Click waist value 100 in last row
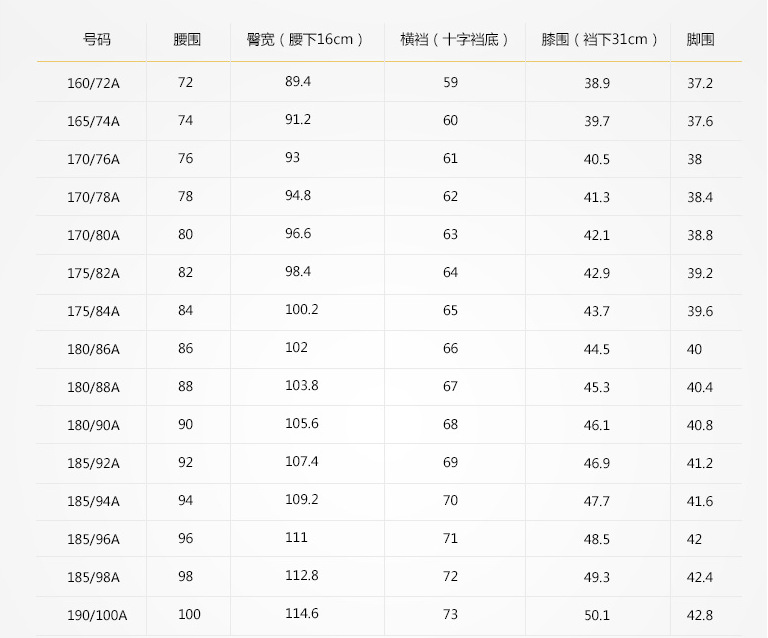 coord(189,614)
